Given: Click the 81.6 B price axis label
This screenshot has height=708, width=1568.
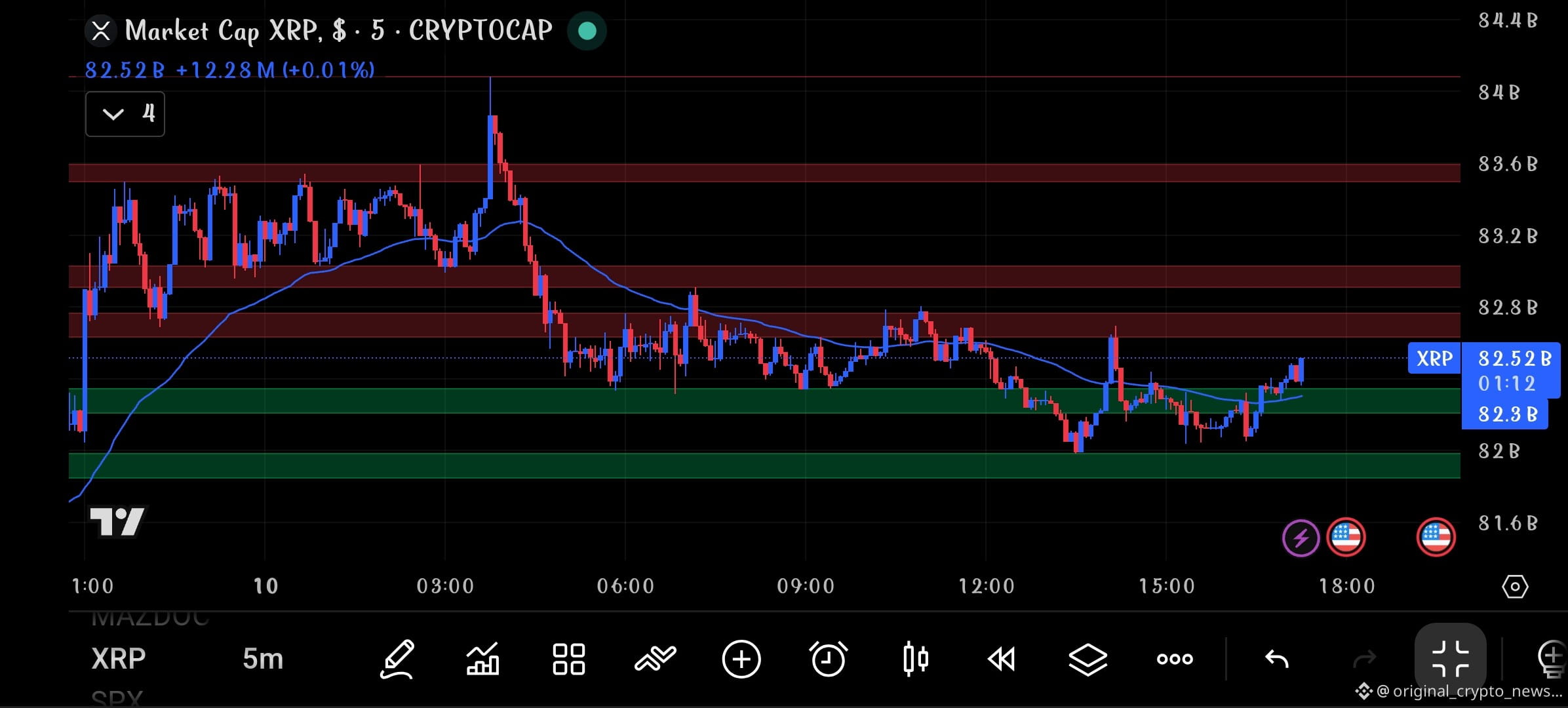Looking at the screenshot, I should click(x=1508, y=523).
